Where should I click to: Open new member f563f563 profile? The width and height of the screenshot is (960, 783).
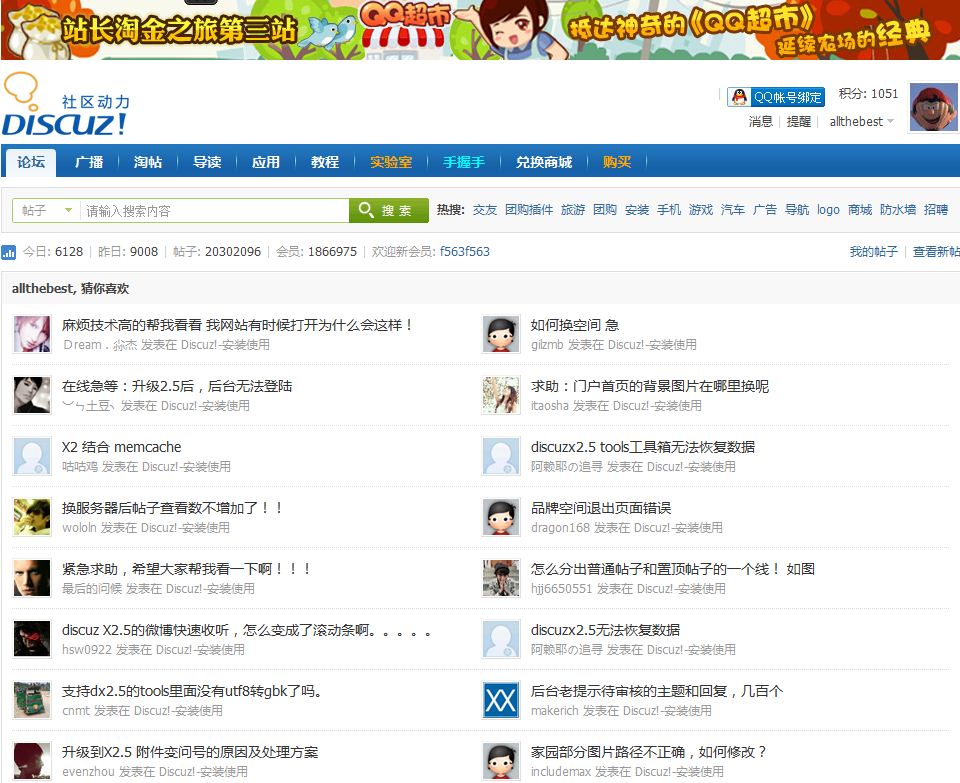click(x=465, y=252)
